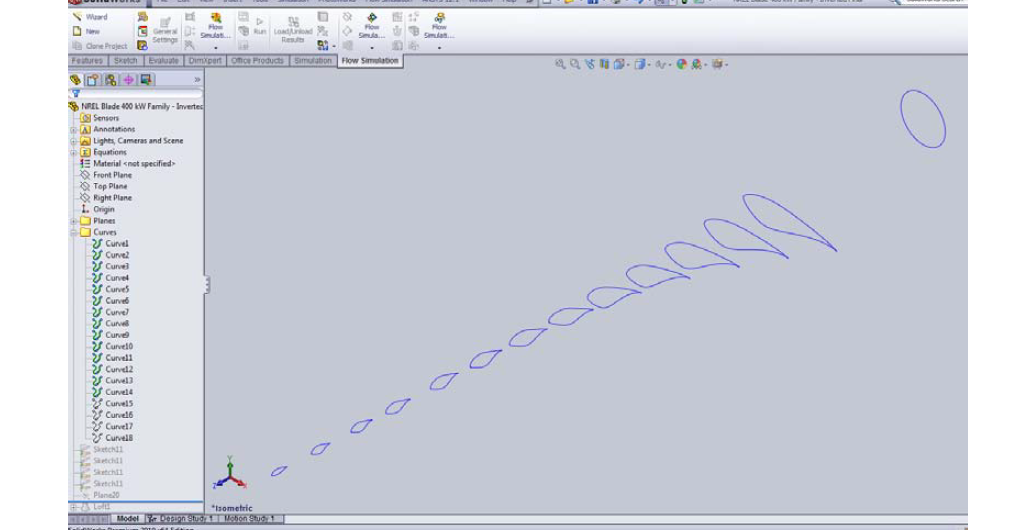Open the ConfigurationManager tab icon

point(110,80)
